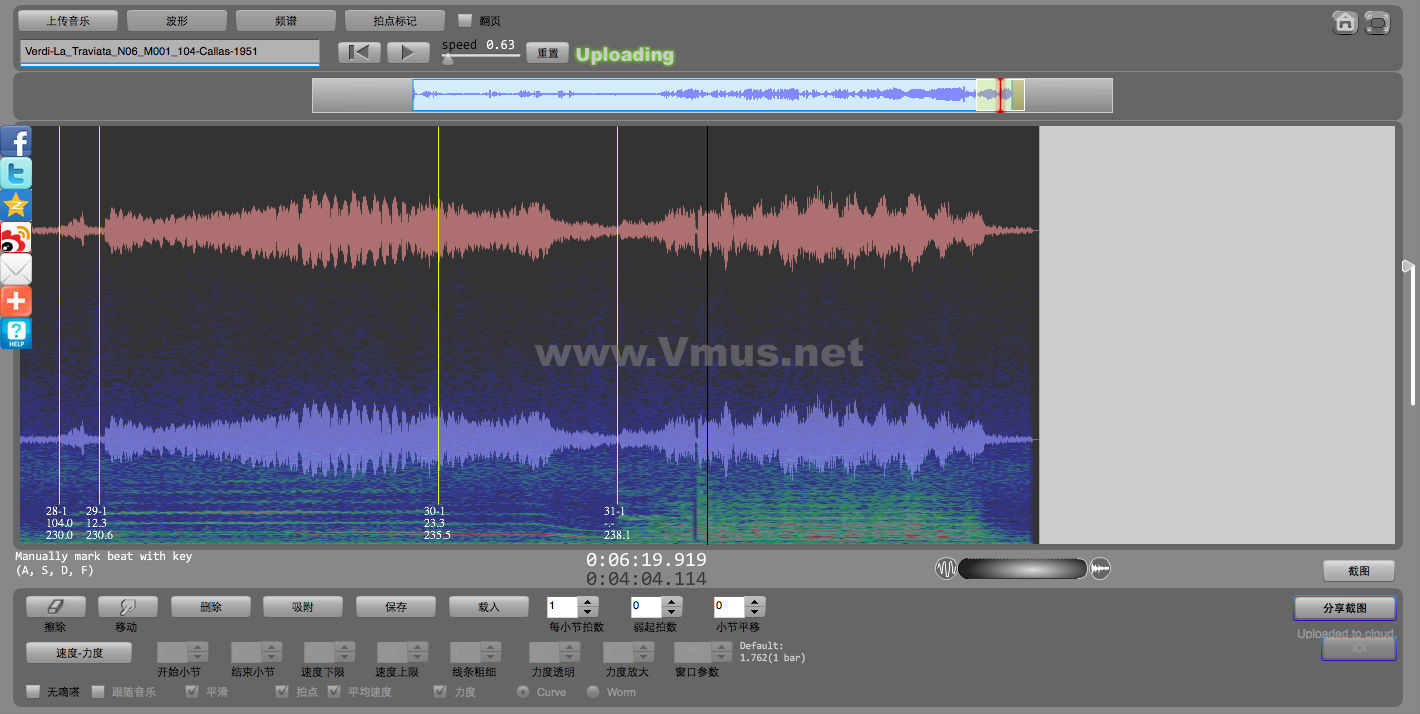Enable the 无嘀嗒 checkbox
Viewport: 1420px width, 714px height.
click(x=33, y=691)
